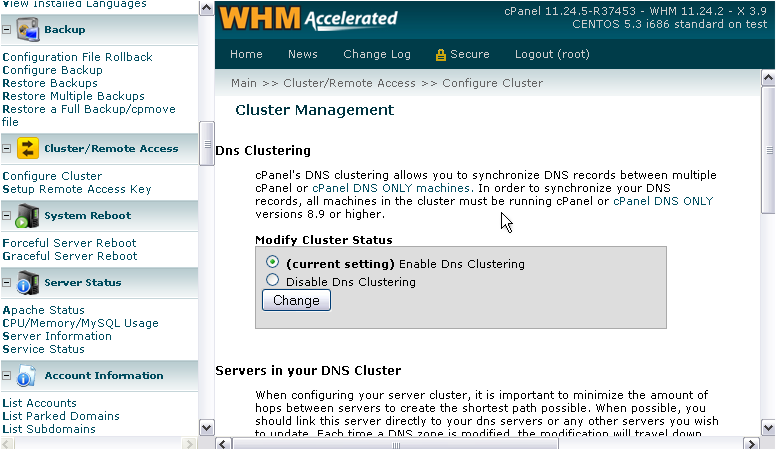Open Configuration File Rollback
The height and width of the screenshot is (450, 776).
click(77, 57)
